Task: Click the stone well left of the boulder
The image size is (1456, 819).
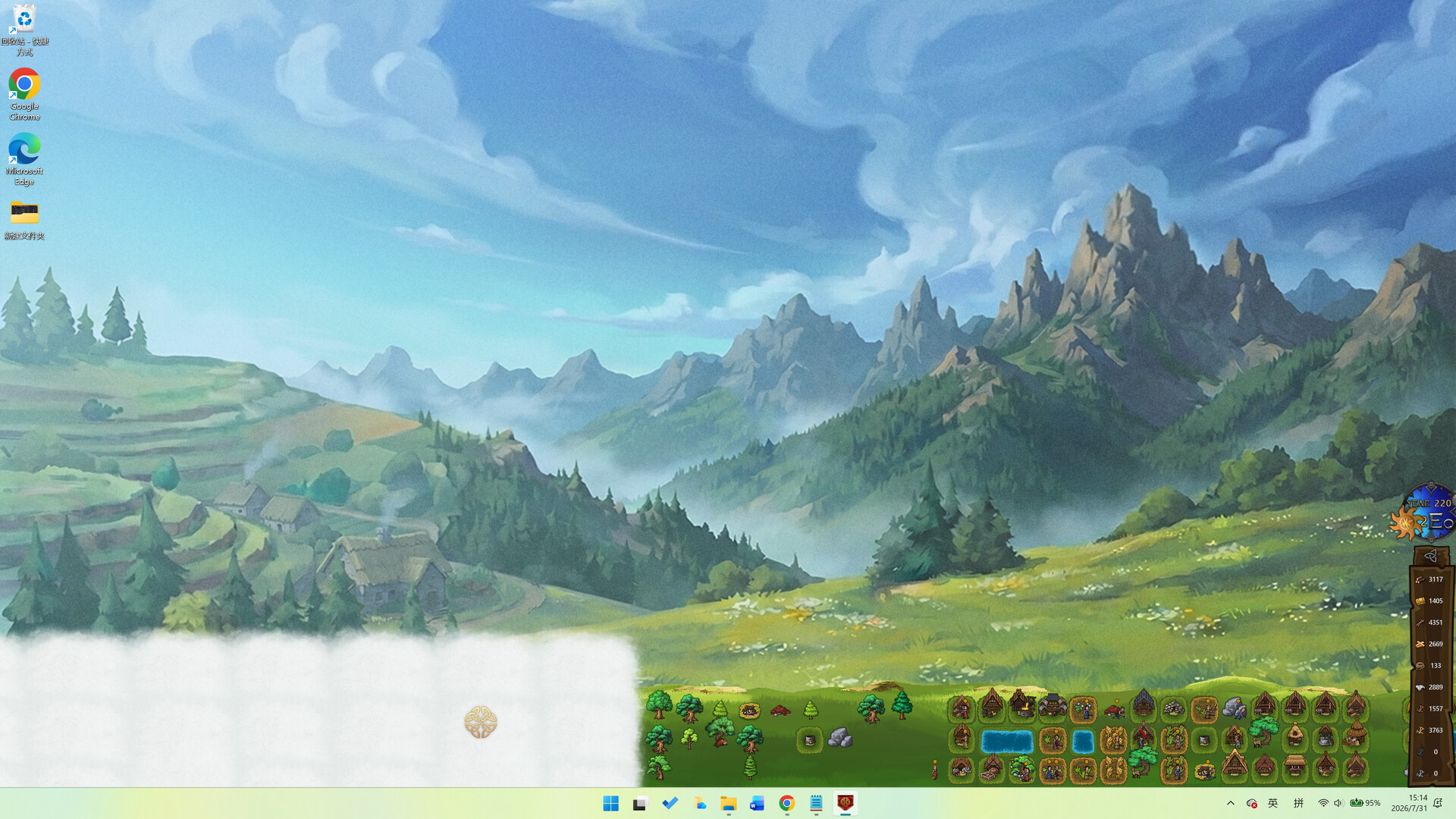Action: (x=809, y=739)
